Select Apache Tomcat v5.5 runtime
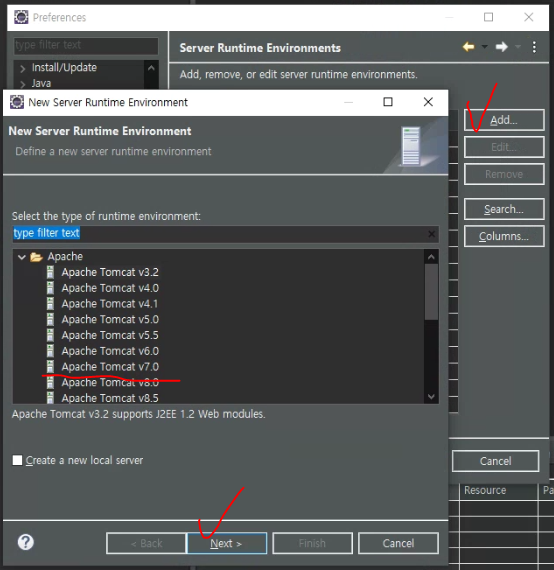This screenshot has height=570, width=554. (110, 335)
